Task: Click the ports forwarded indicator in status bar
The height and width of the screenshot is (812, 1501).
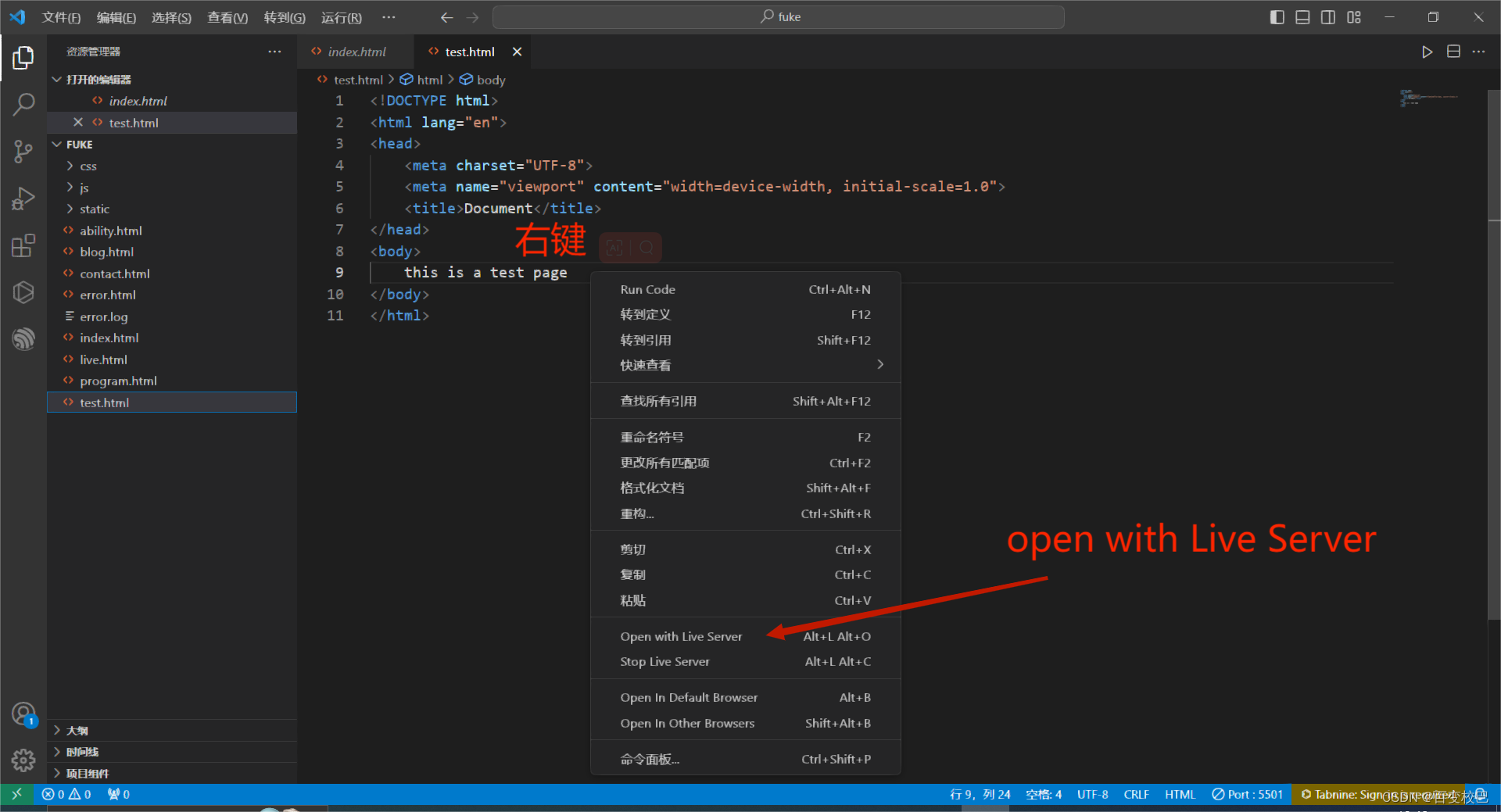Action: click(x=119, y=794)
